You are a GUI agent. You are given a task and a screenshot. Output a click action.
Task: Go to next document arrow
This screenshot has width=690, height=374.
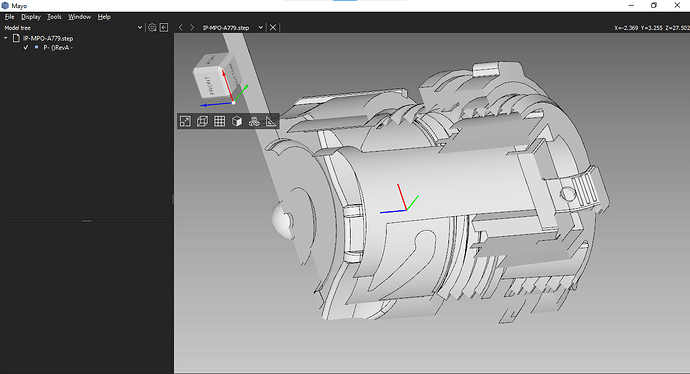click(192, 27)
